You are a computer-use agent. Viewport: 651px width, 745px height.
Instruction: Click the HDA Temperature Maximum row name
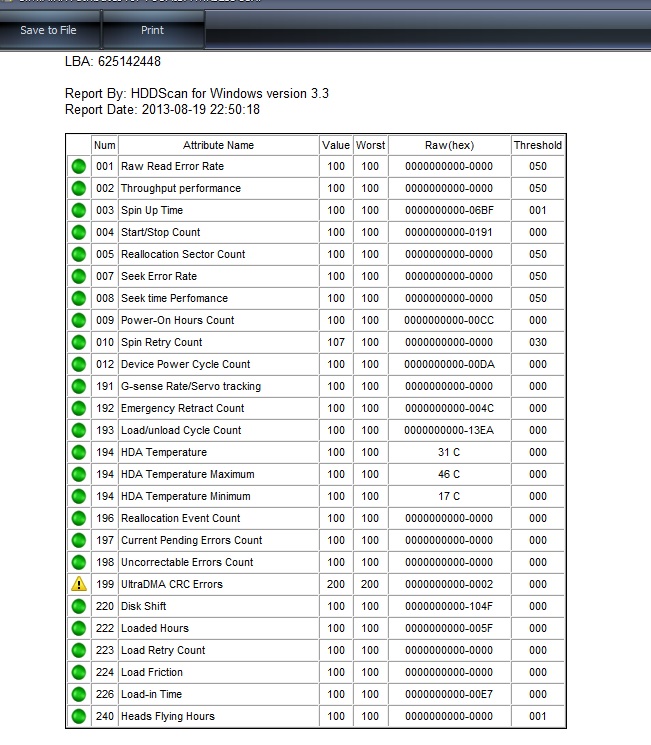point(188,474)
